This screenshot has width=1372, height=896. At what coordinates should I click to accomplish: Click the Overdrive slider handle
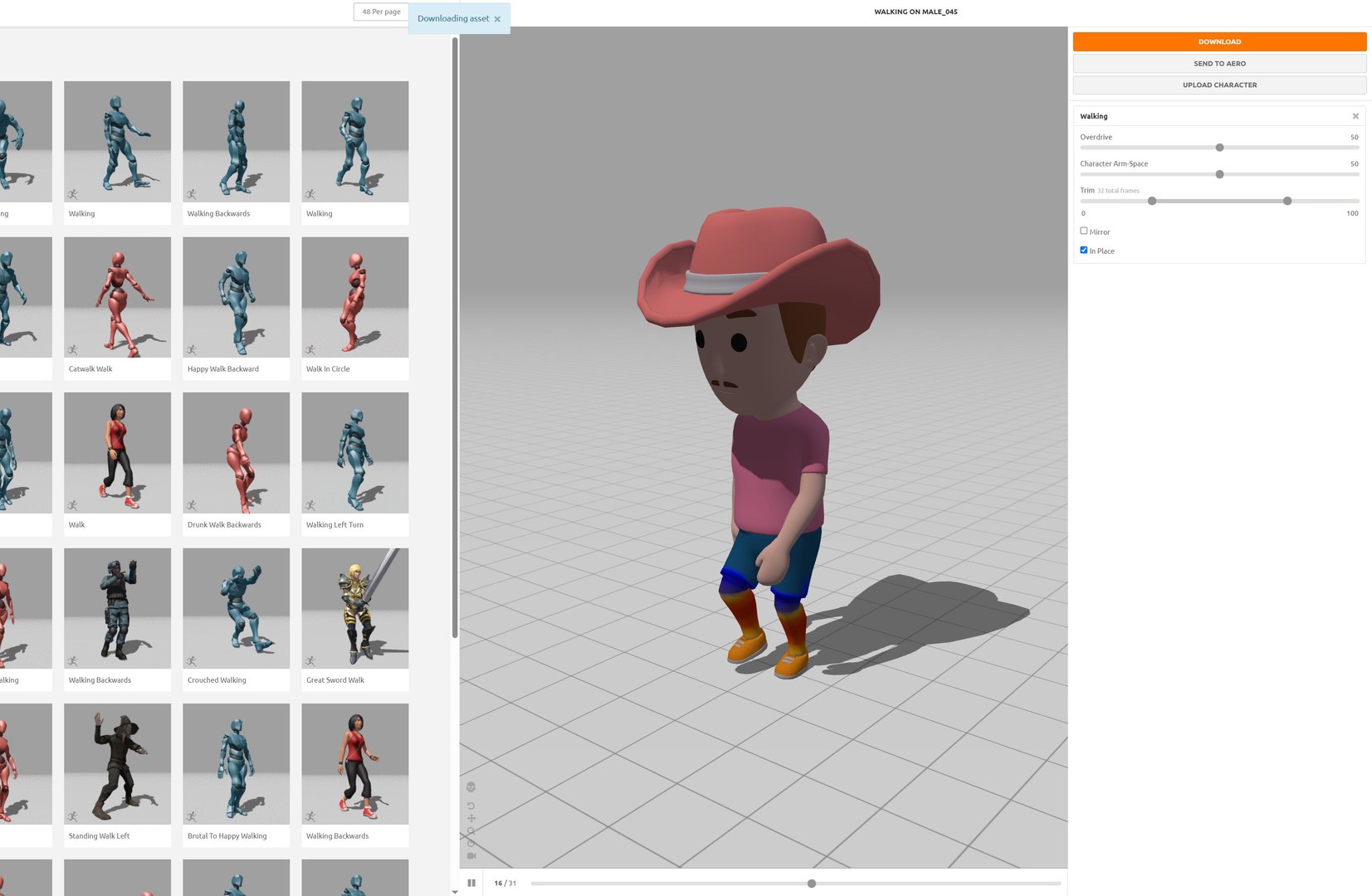[1219, 148]
